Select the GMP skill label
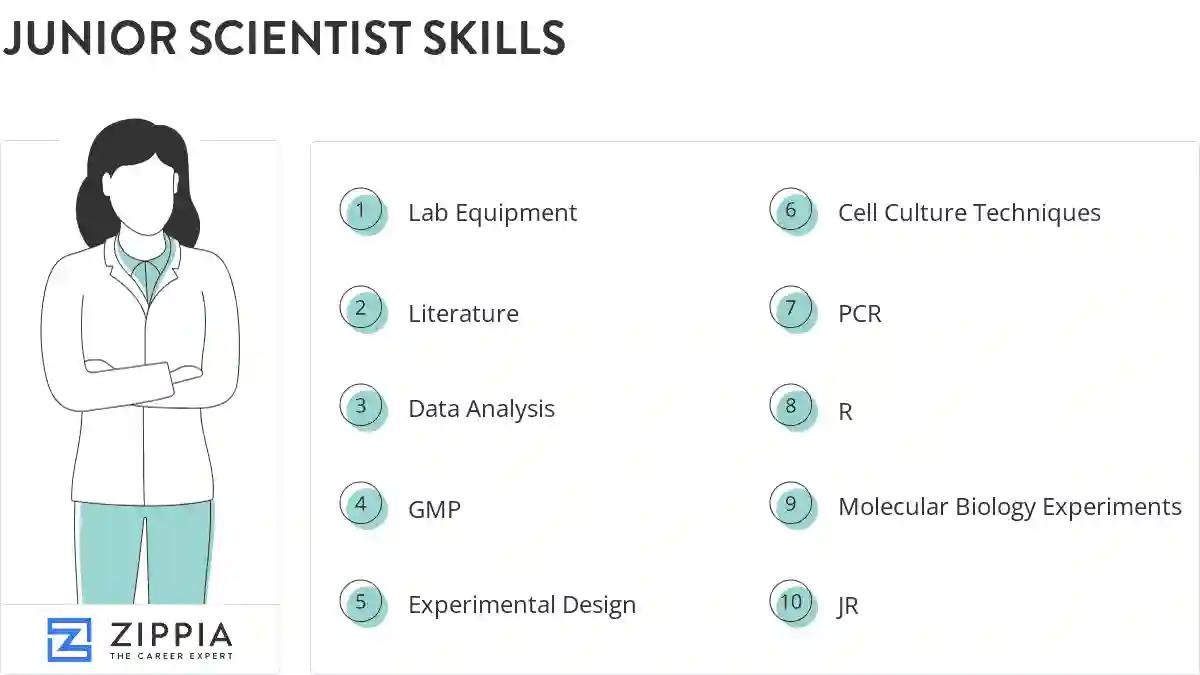 pos(434,510)
